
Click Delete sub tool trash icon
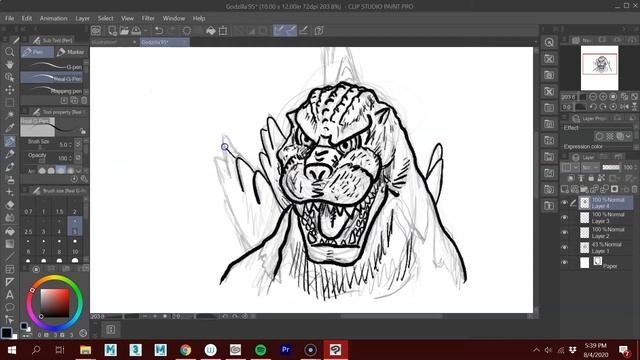pyautogui.click(x=84, y=100)
